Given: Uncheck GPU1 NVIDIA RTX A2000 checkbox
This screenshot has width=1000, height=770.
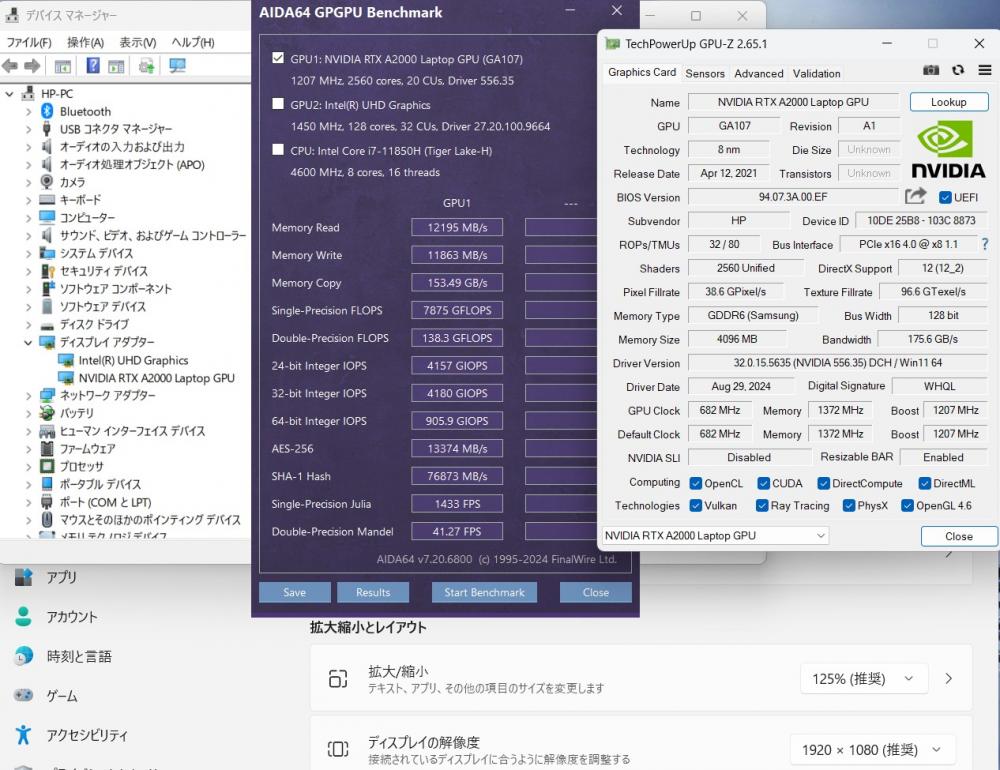Looking at the screenshot, I should point(278,58).
